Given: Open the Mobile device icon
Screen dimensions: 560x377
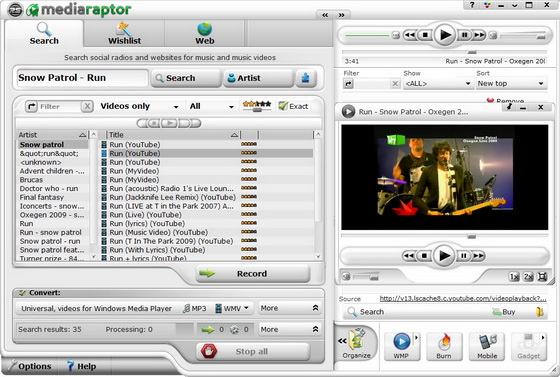Looking at the screenshot, I should point(487,342).
